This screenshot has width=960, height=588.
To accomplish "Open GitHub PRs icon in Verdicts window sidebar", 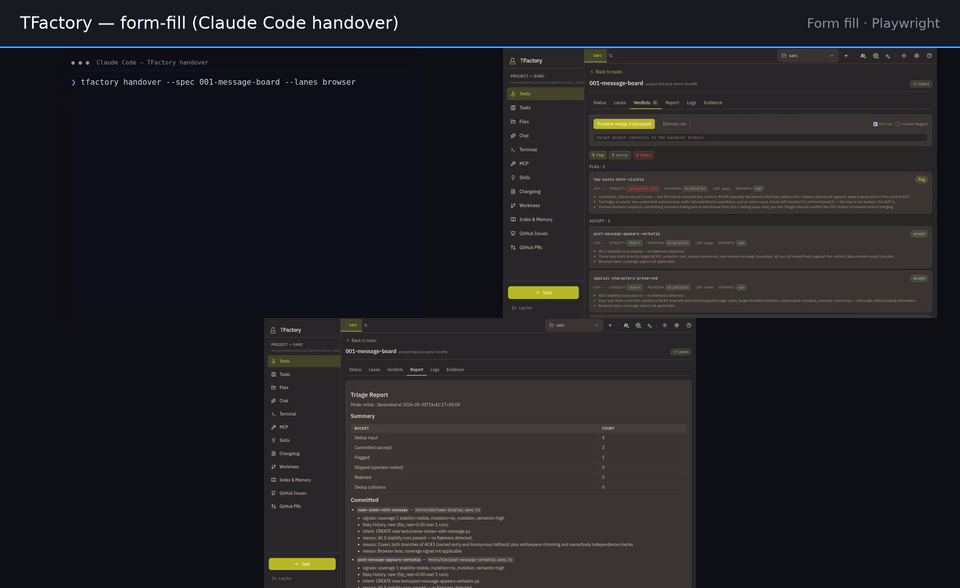I will 513,247.
